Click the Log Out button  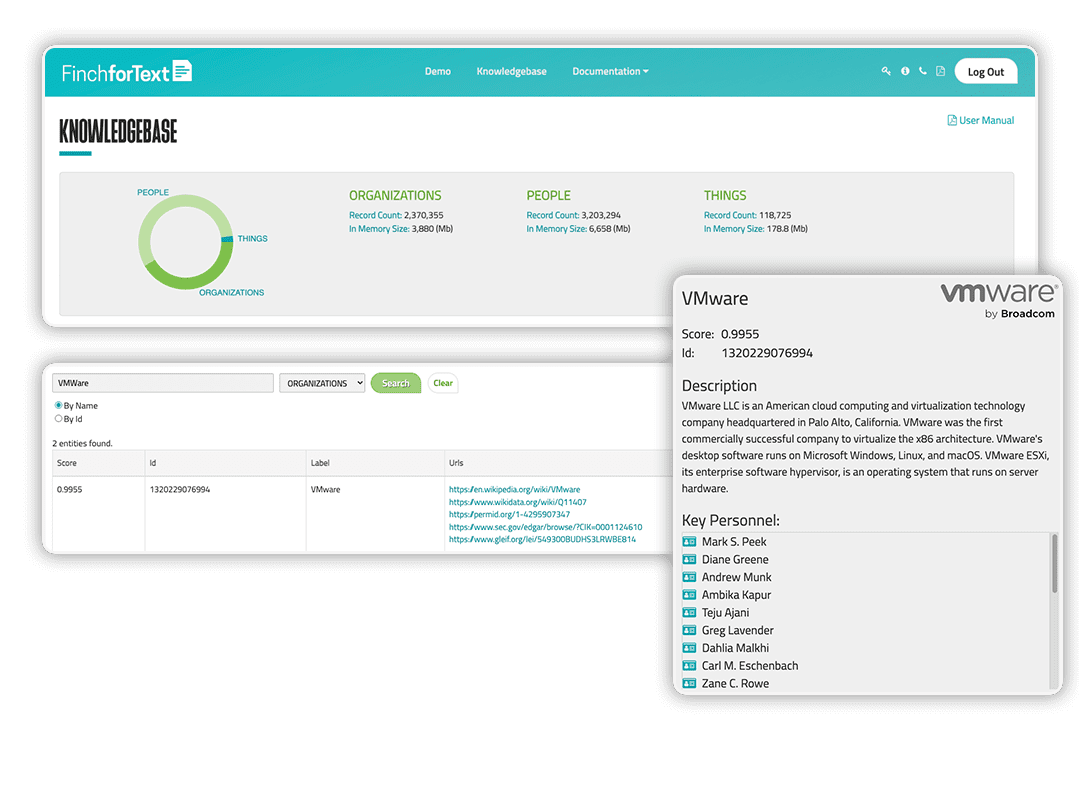click(986, 72)
